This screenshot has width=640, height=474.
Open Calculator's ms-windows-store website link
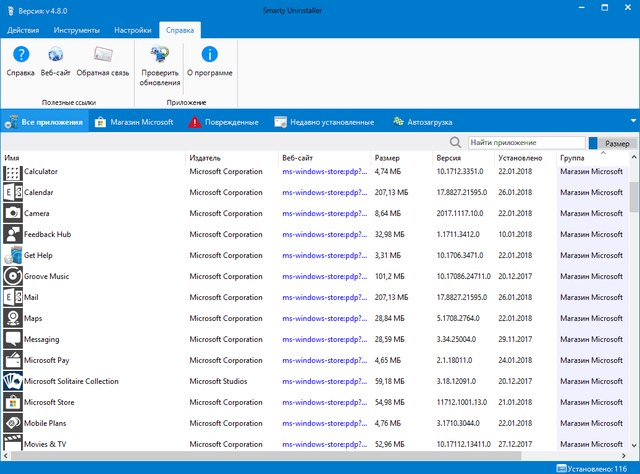(321, 172)
